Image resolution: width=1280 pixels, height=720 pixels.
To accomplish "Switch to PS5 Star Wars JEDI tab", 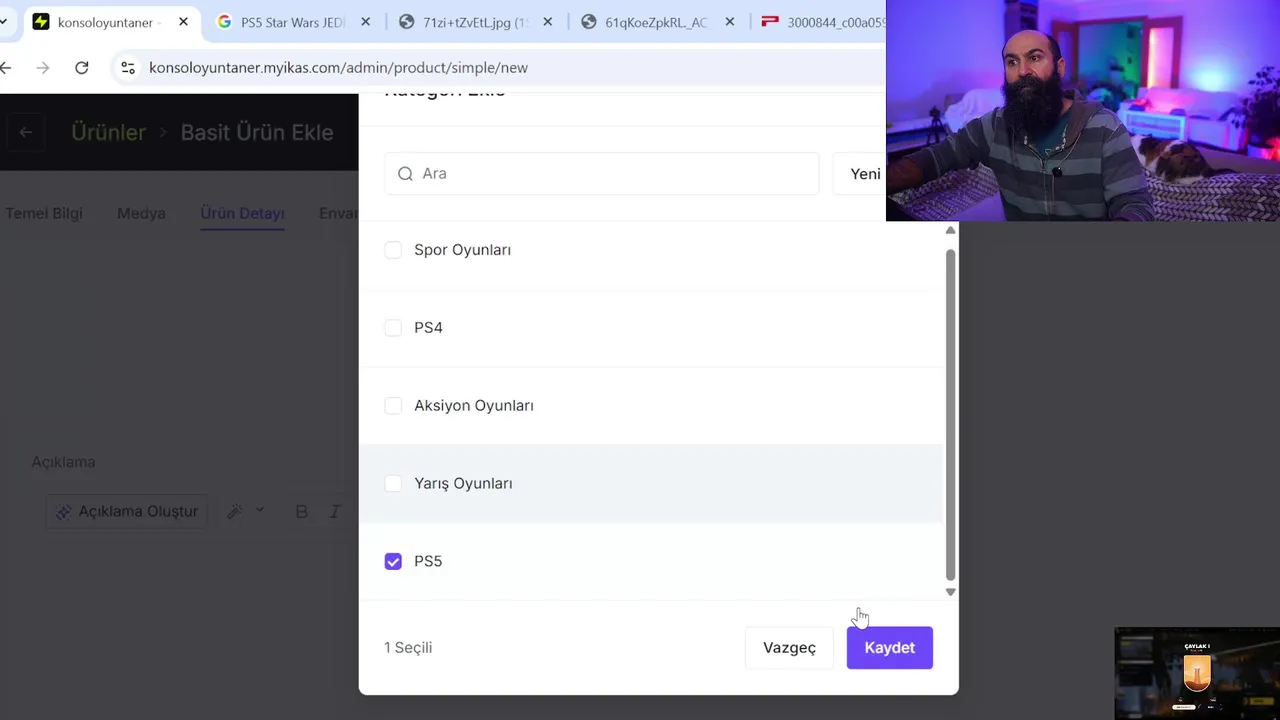I will (292, 22).
